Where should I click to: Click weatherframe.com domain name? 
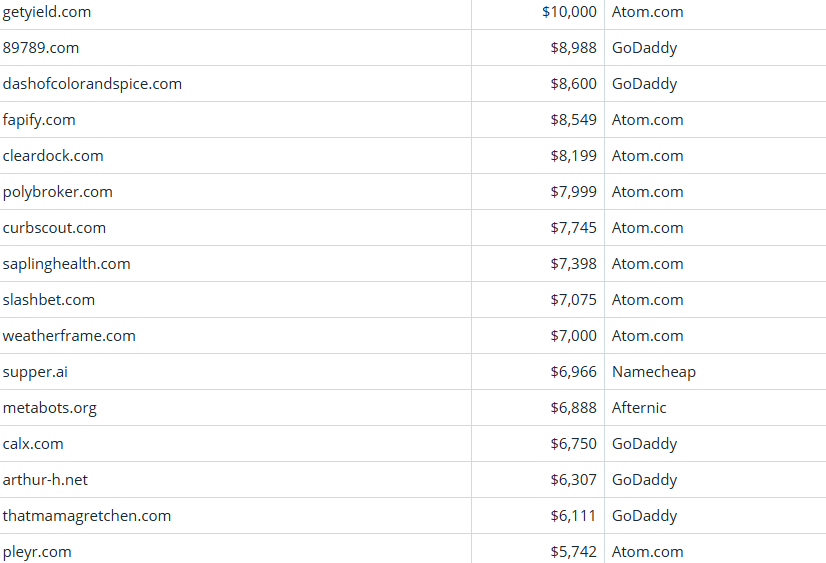[69, 336]
